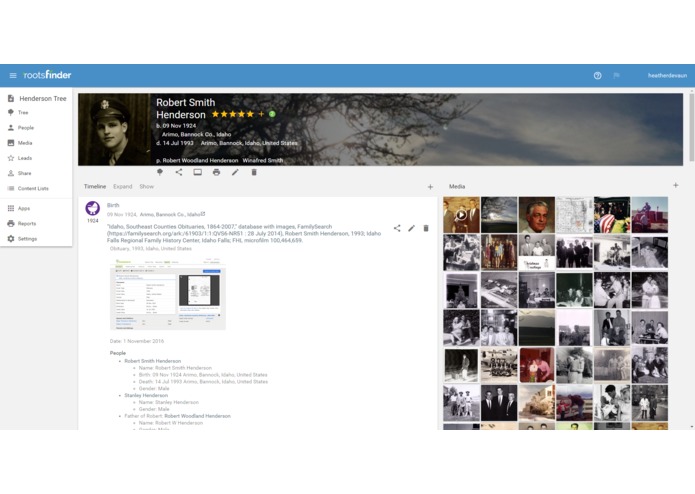
Task: Edit the obituary source citation
Action: pos(411,228)
